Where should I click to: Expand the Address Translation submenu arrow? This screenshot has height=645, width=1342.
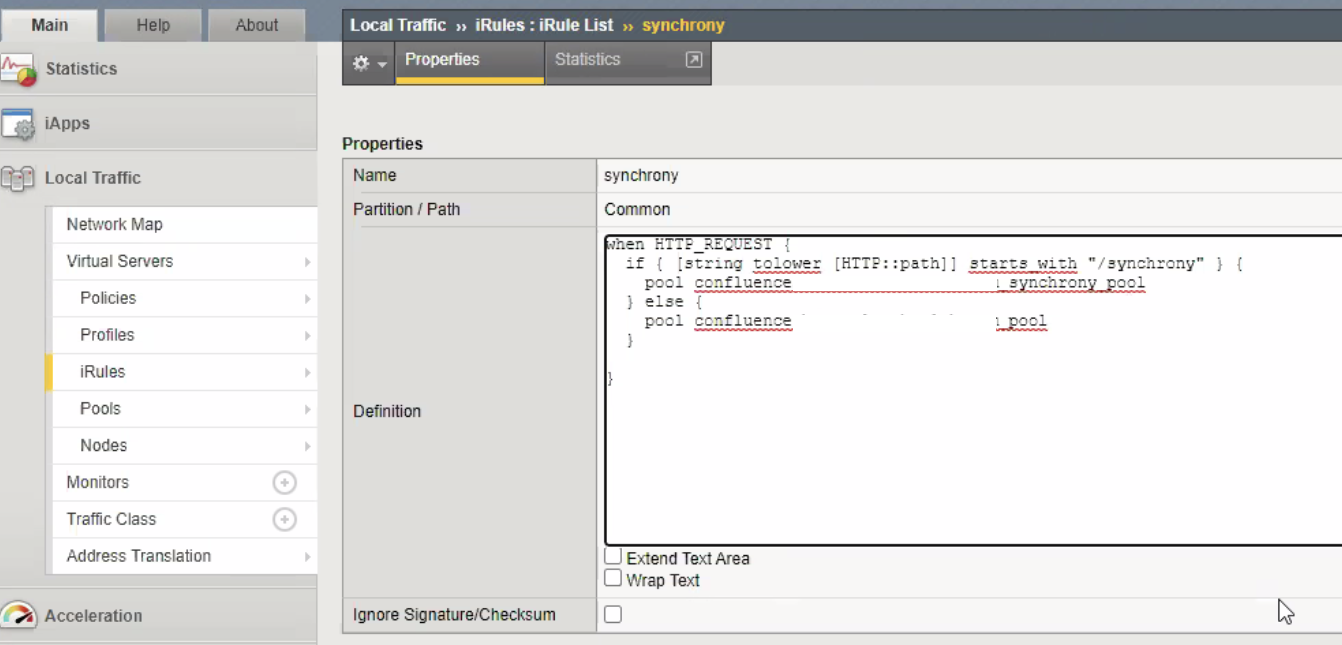click(307, 557)
